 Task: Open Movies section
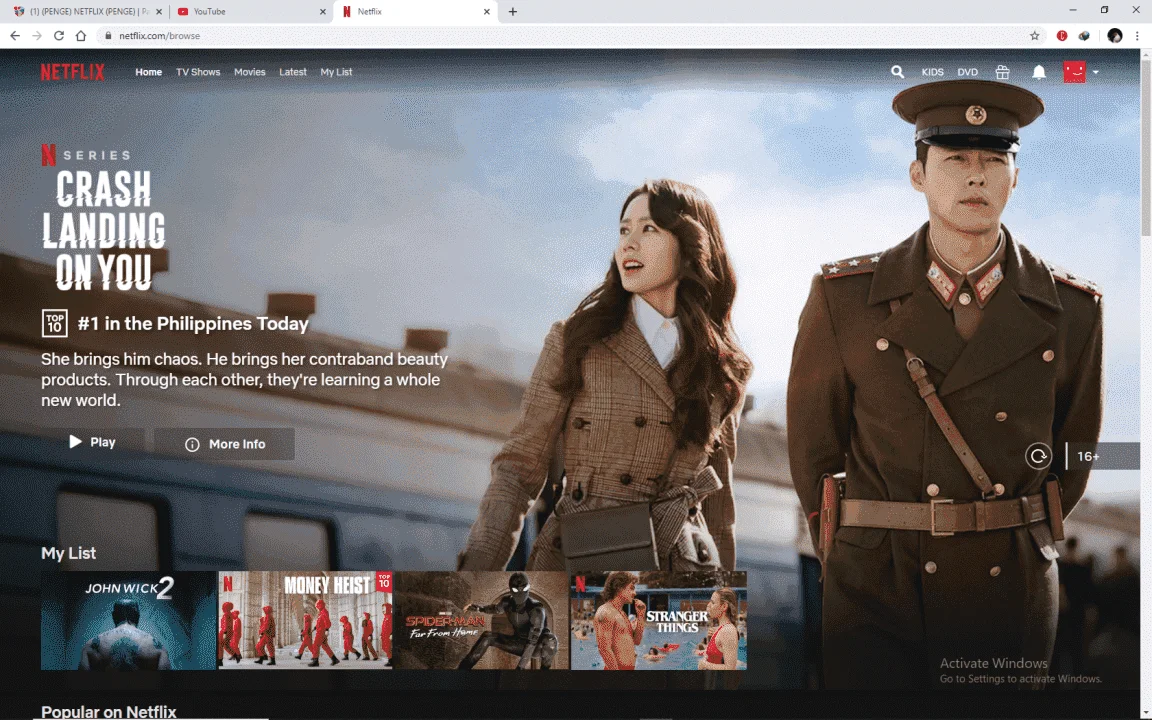(x=250, y=72)
